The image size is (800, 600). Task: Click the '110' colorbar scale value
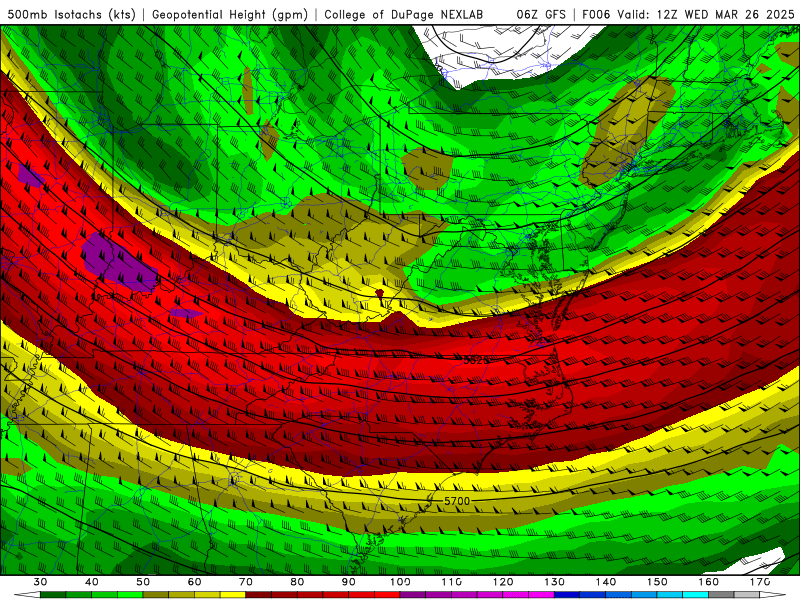452,582
